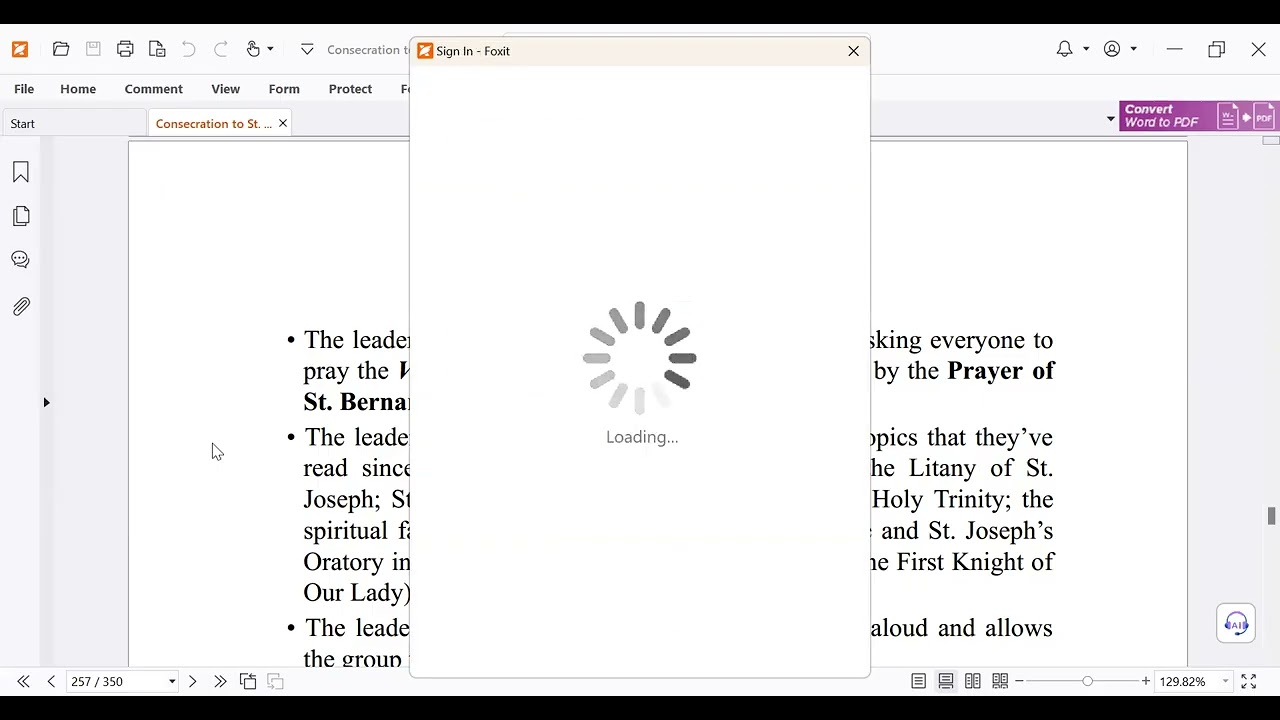Click the split view handle above the scrollbar
1280x720 pixels.
[1271, 140]
